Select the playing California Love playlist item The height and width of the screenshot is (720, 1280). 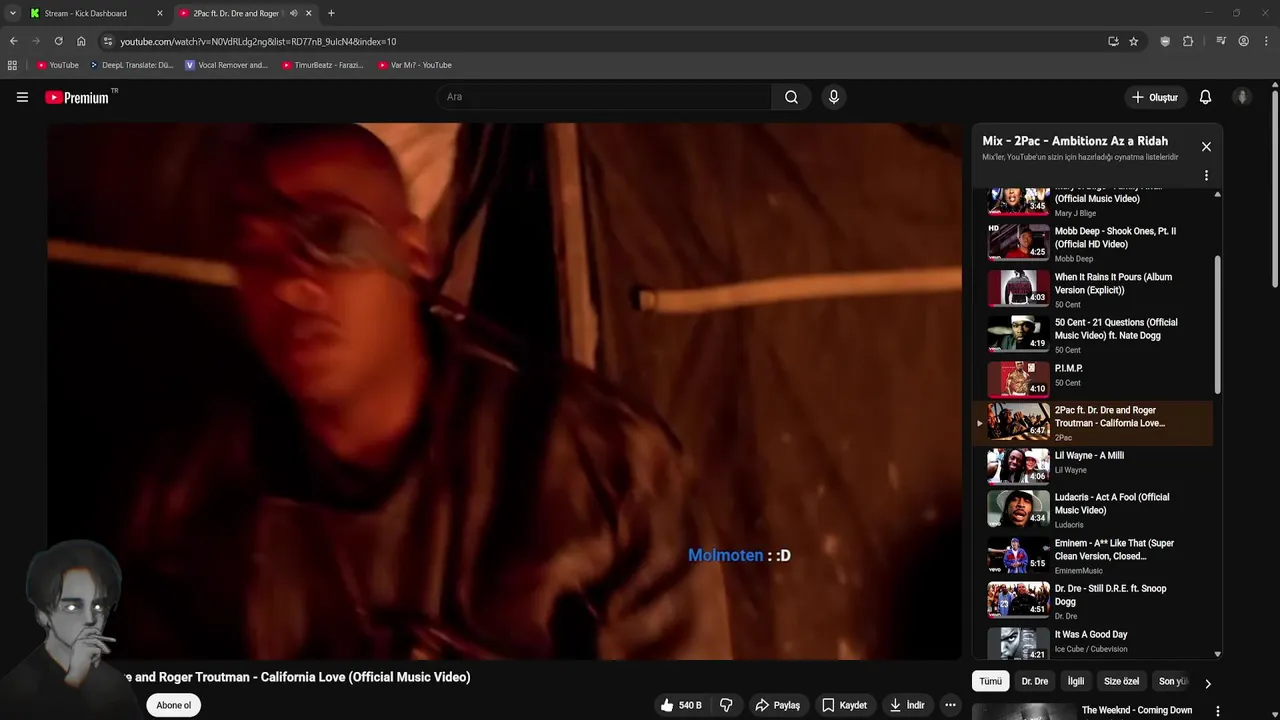(1092, 423)
